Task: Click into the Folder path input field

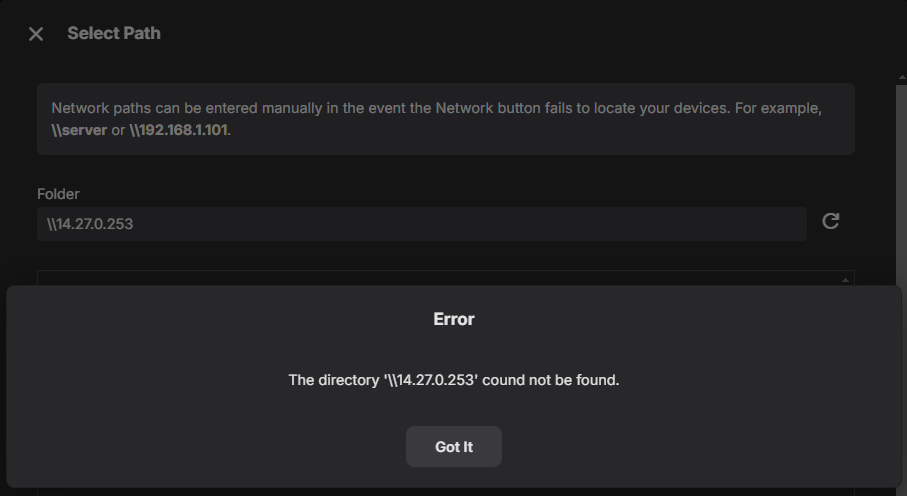Action: (x=422, y=224)
